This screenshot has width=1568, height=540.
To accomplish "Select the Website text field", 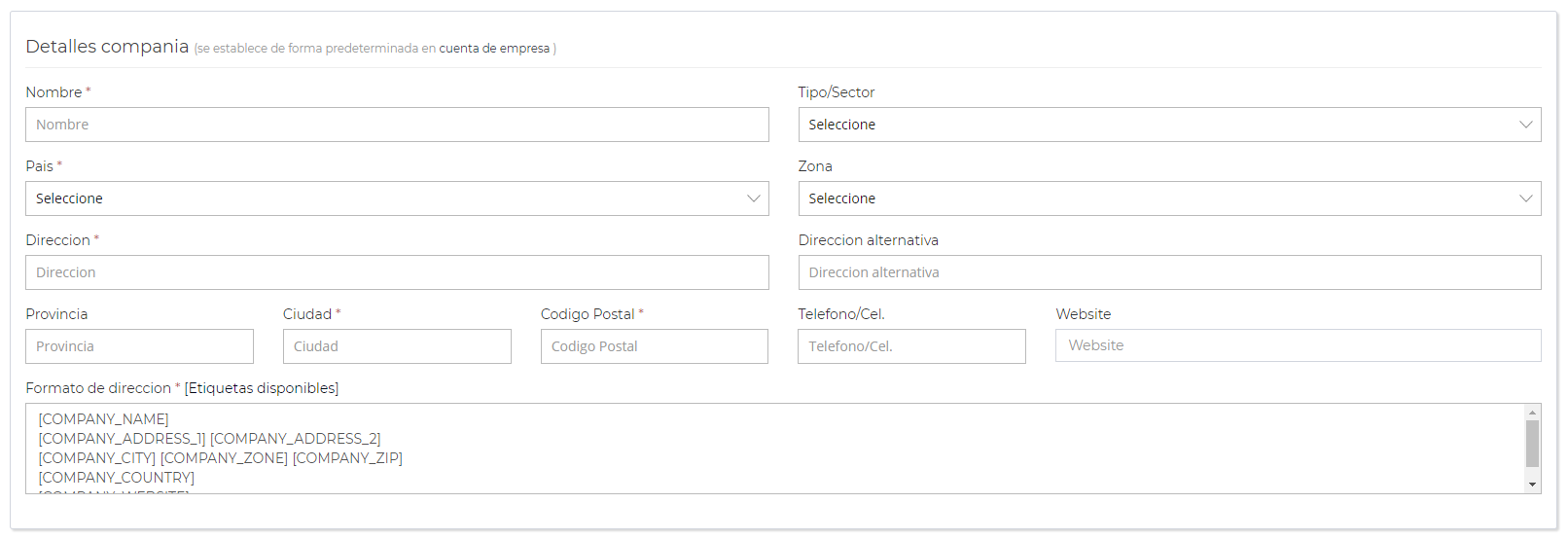I will tap(1298, 345).
